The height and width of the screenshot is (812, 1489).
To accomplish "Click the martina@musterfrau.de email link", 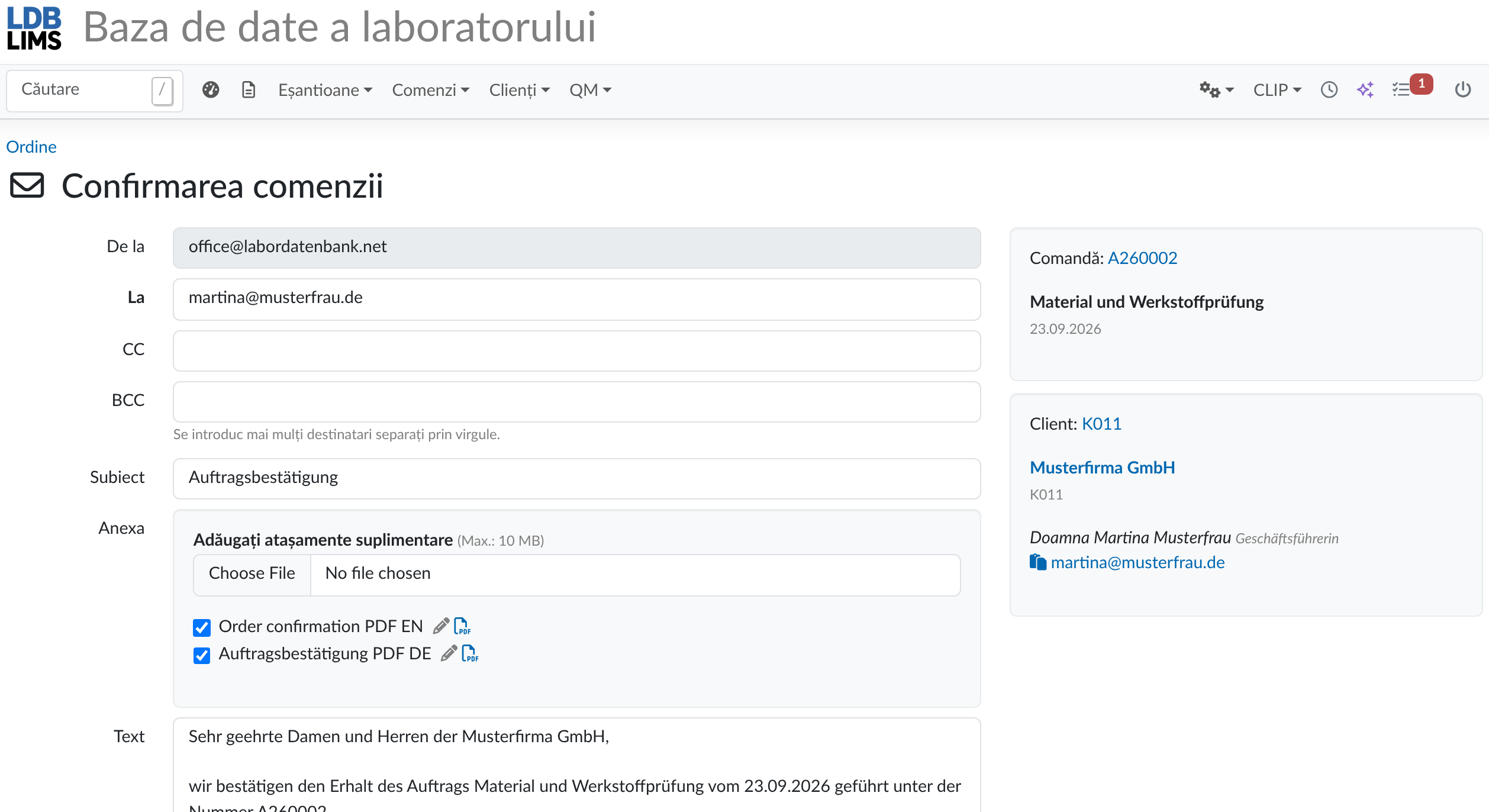I will pos(1137,562).
